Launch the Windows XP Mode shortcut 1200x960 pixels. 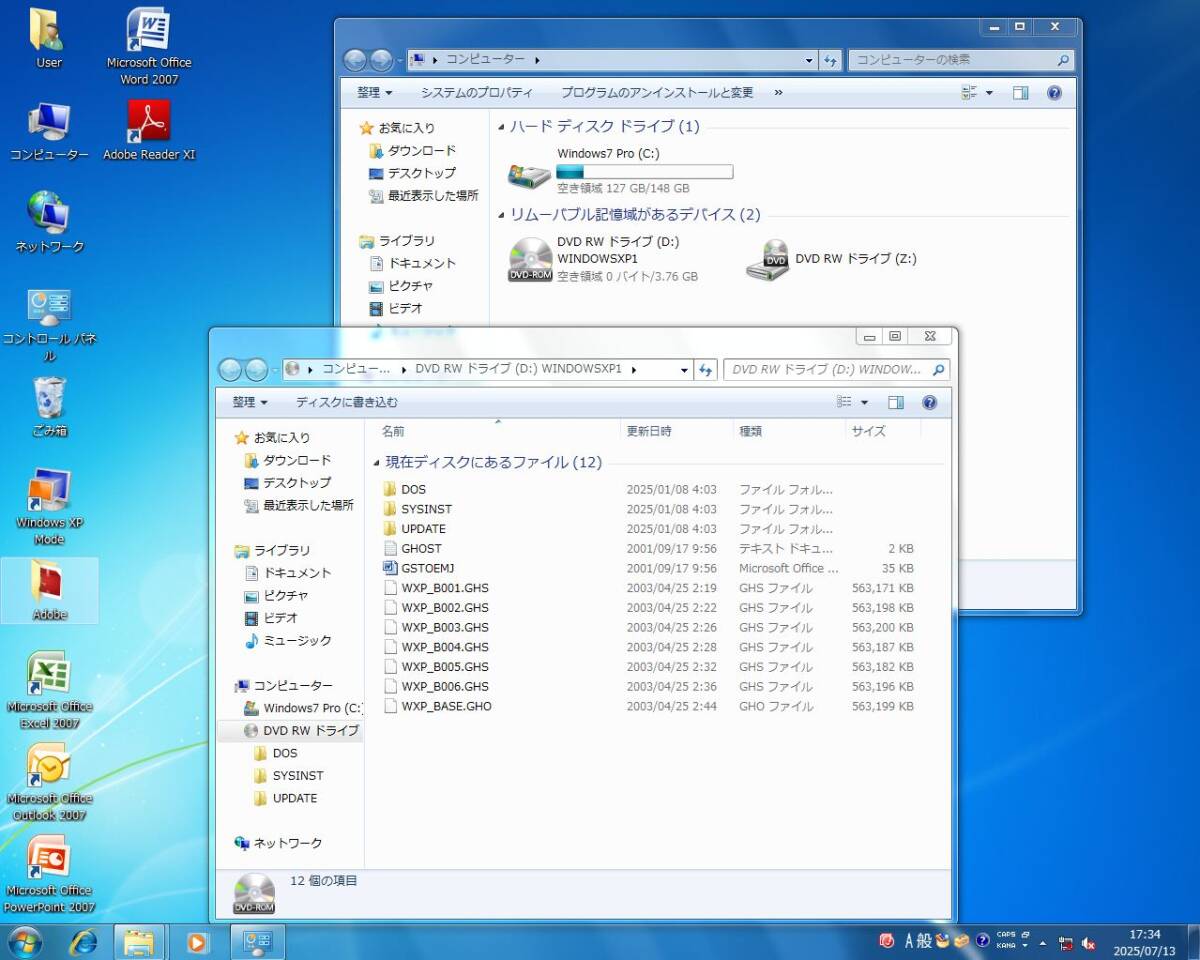(49, 506)
